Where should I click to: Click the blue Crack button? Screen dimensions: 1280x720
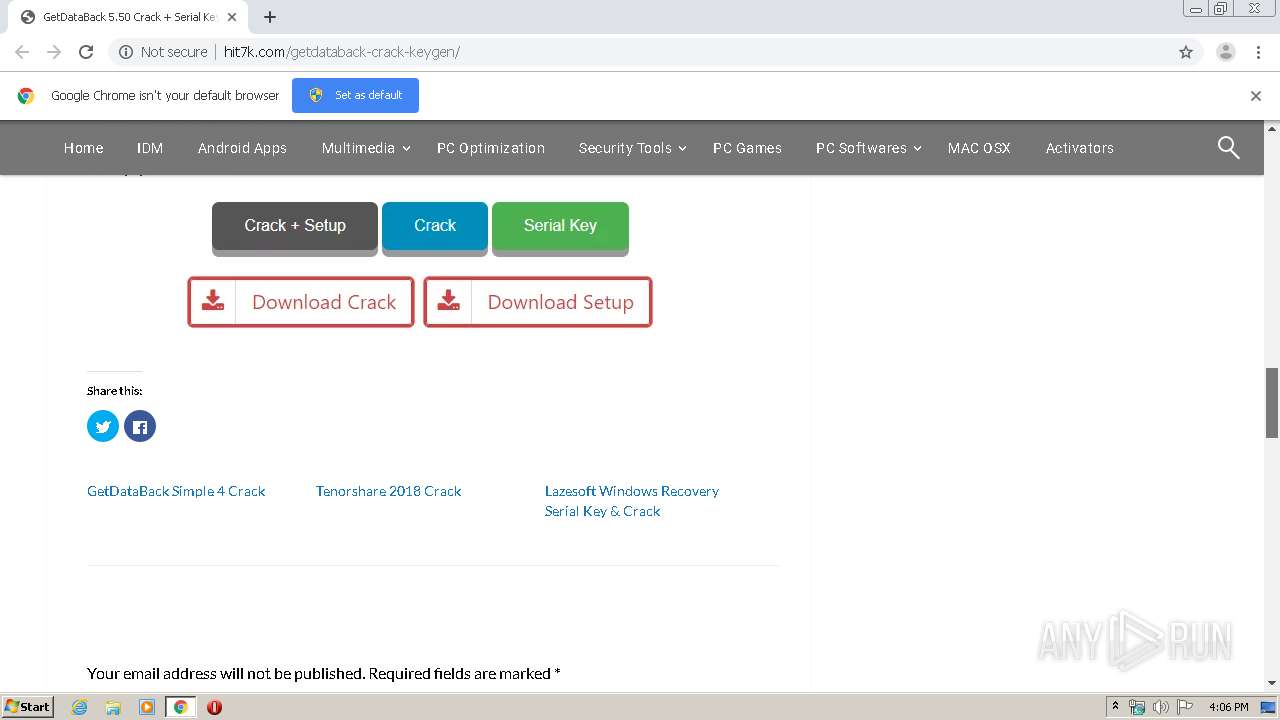435,226
